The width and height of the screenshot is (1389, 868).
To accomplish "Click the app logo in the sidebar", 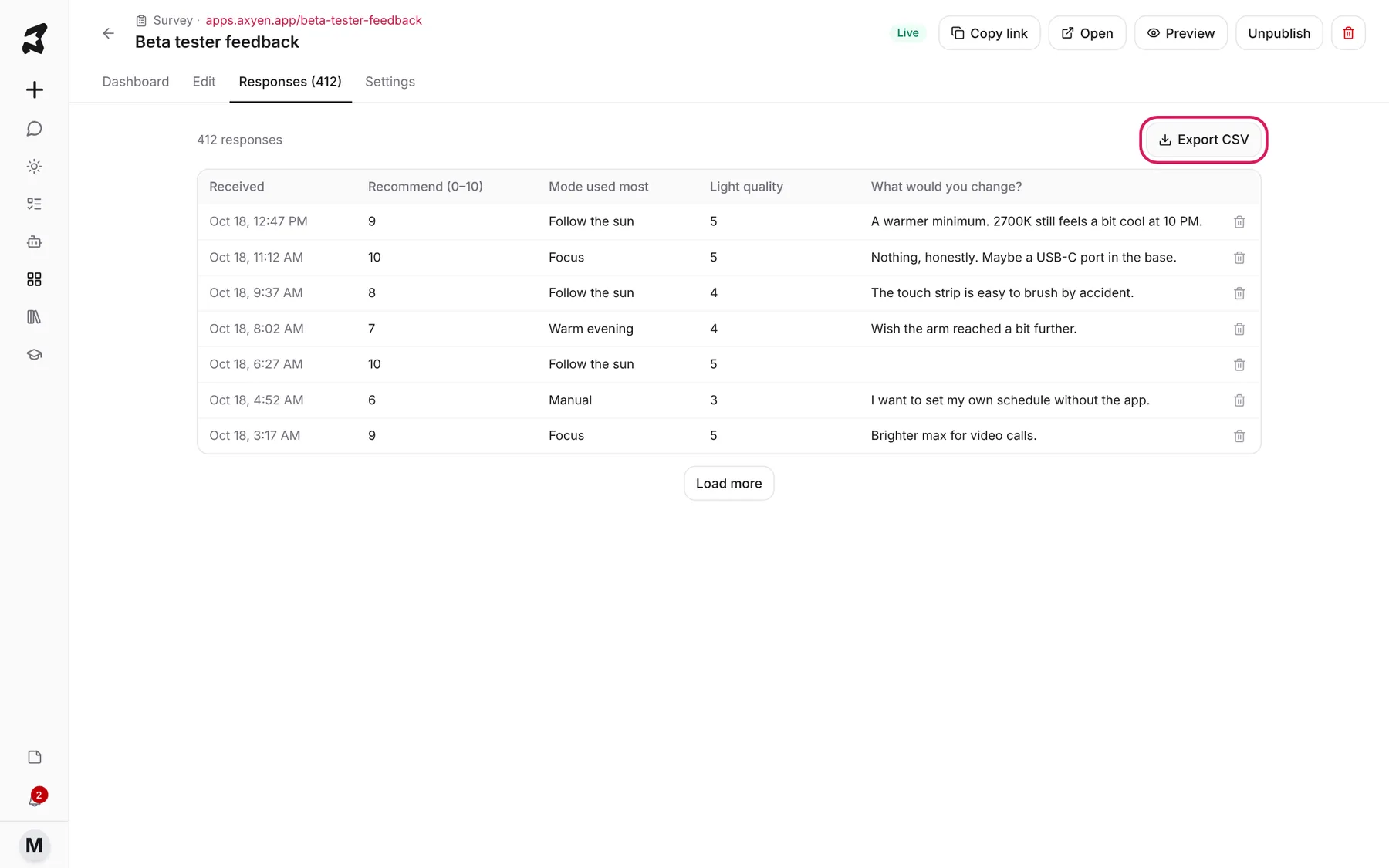I will tap(34, 39).
